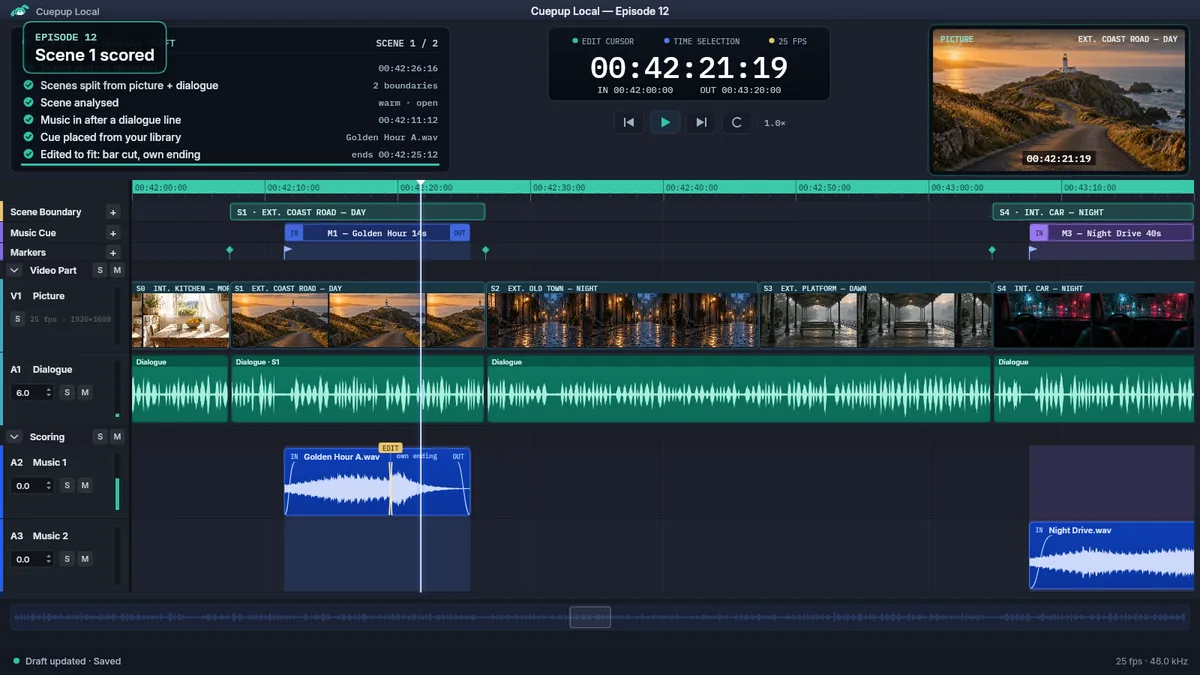Click diamond marker at S2 scene start

pyautogui.click(x=486, y=251)
